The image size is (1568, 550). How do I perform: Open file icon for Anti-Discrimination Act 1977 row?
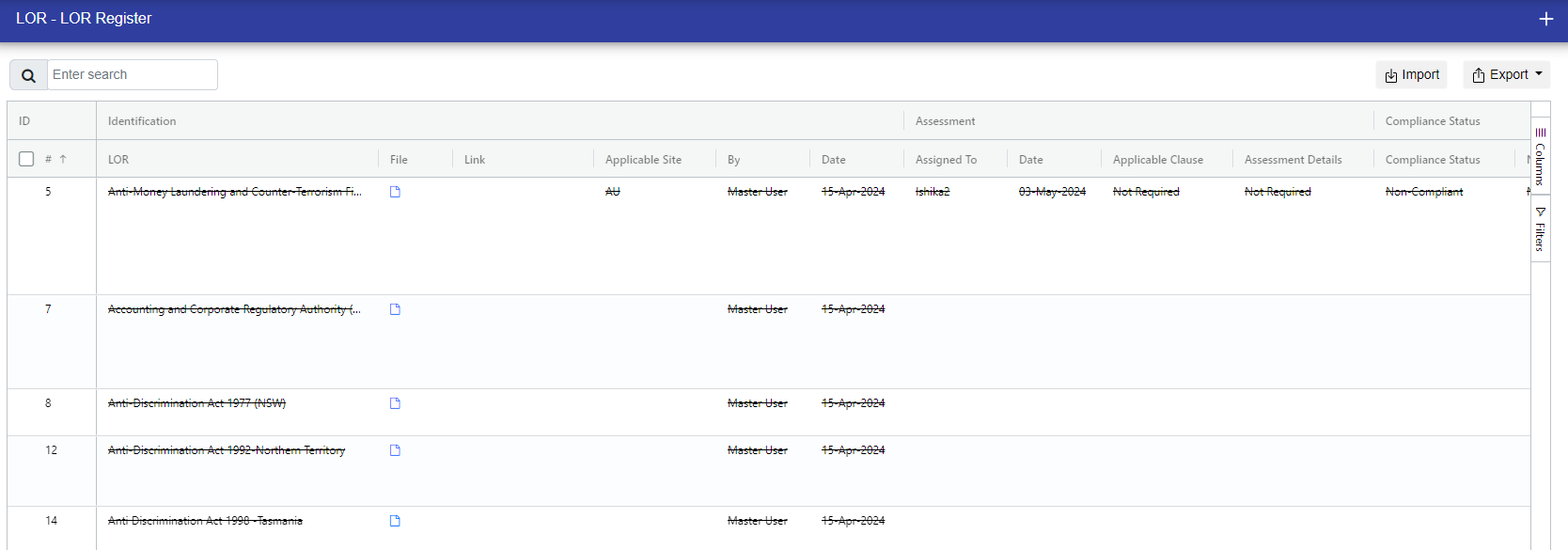pos(395,403)
